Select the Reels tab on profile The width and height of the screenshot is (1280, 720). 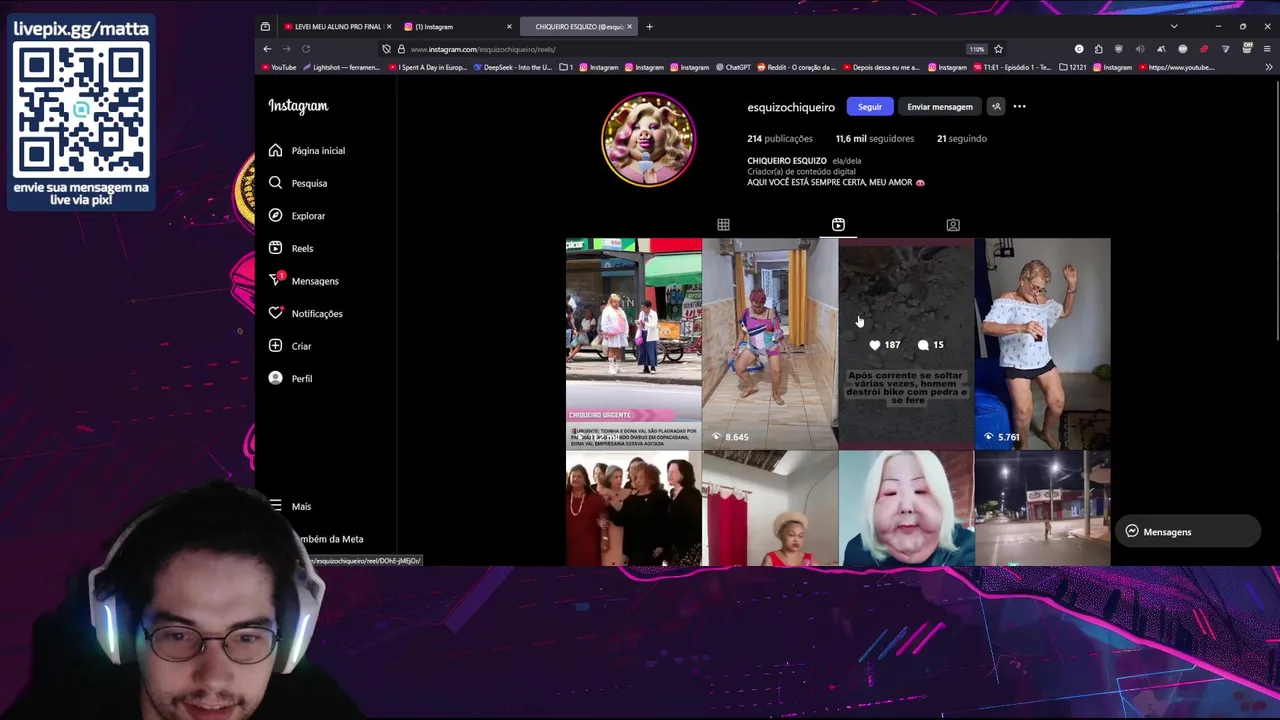click(838, 225)
